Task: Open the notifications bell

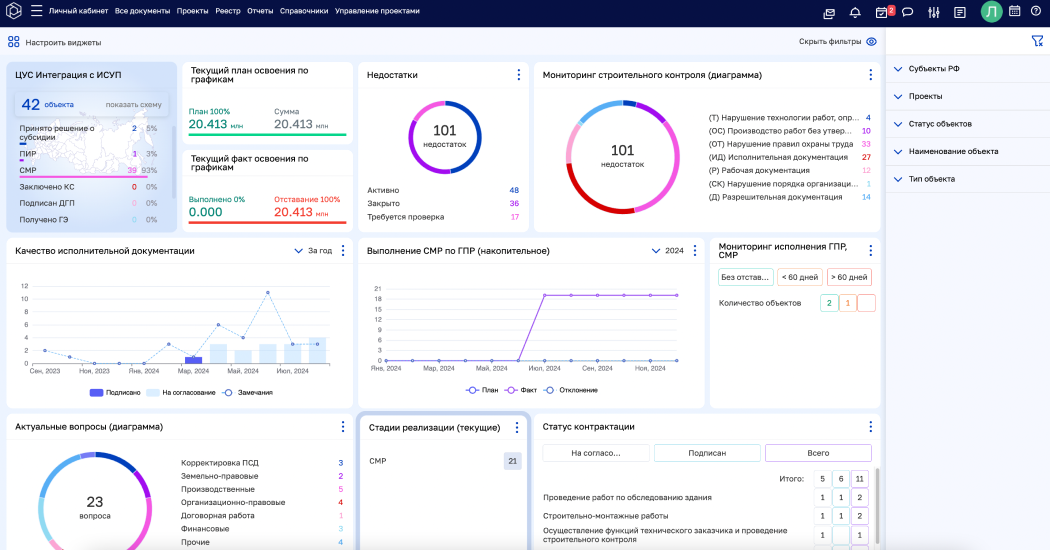Action: click(x=855, y=13)
